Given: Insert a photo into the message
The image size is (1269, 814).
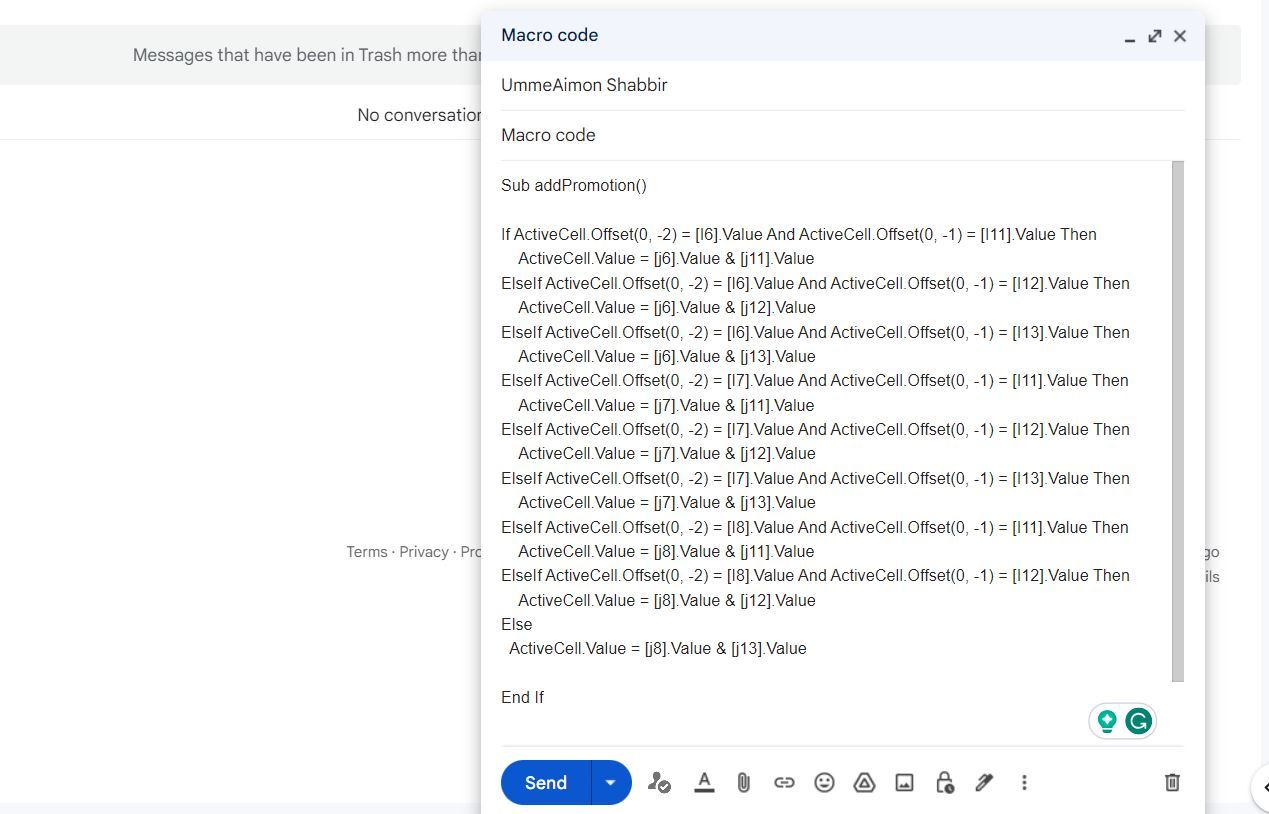Looking at the screenshot, I should 904,782.
